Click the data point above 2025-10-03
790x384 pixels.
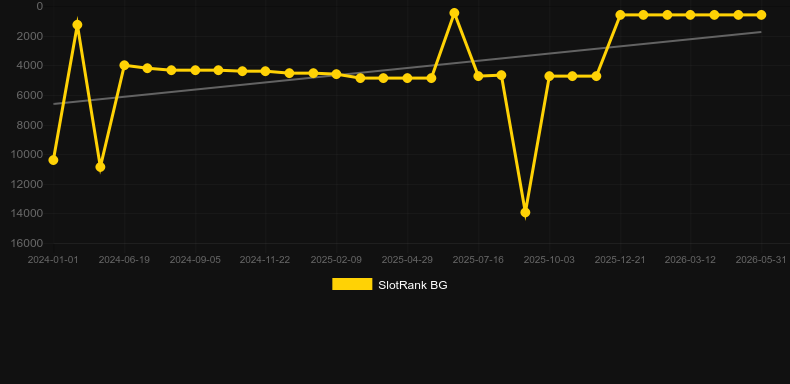click(549, 76)
